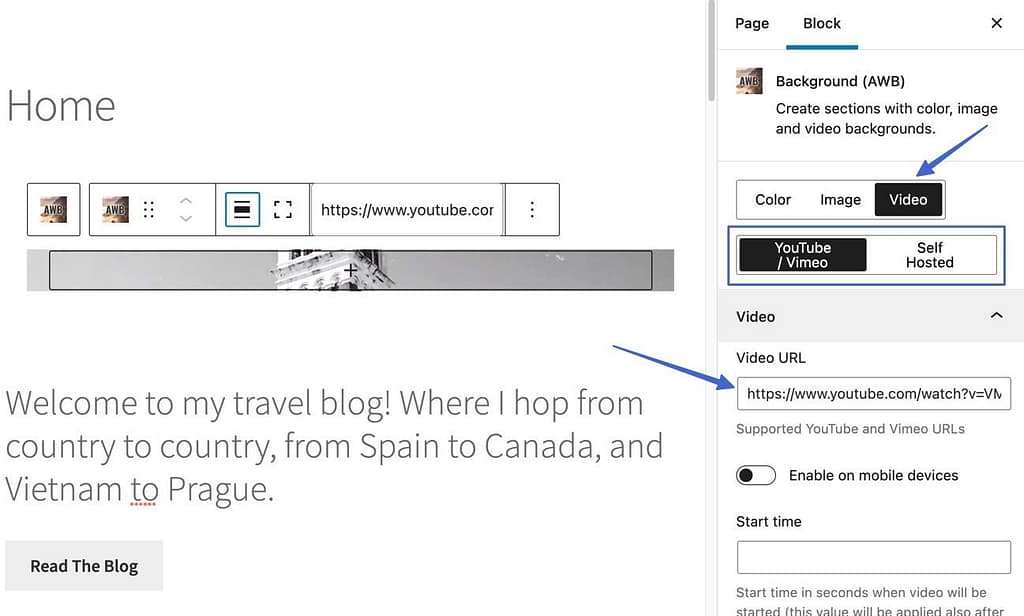Collapse the Video settings section chevron
Screen dimensions: 1024x616
(x=996, y=315)
